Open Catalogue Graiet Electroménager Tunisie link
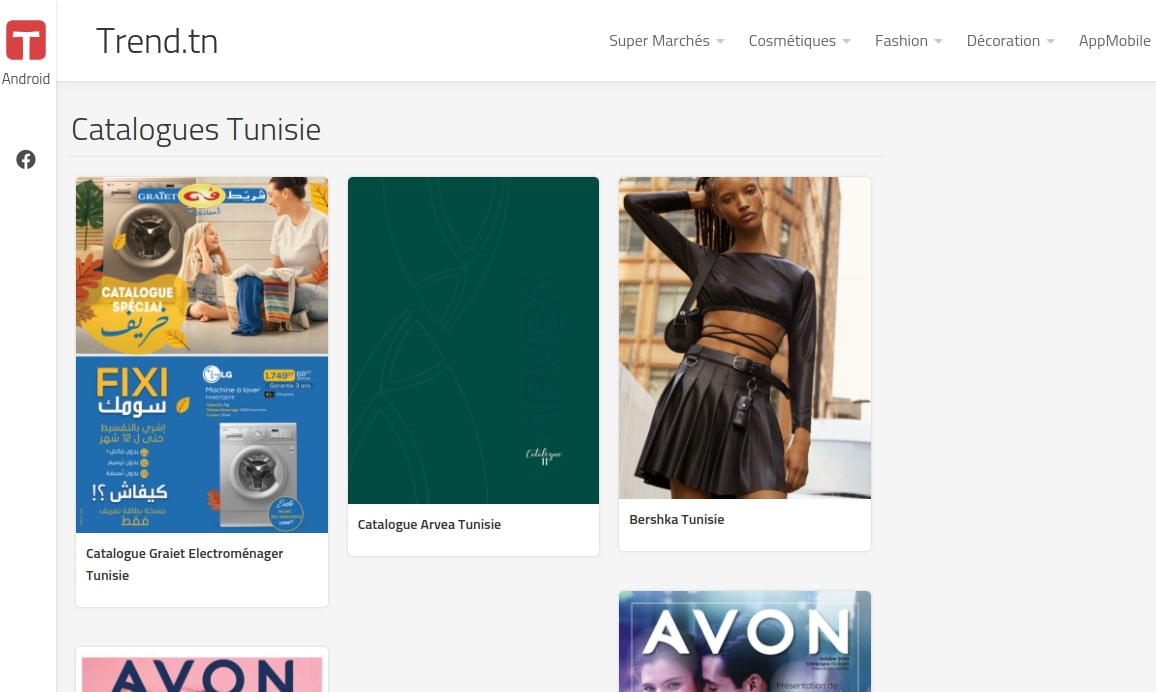Image resolution: width=1156 pixels, height=692 pixels. pyautogui.click(x=184, y=565)
